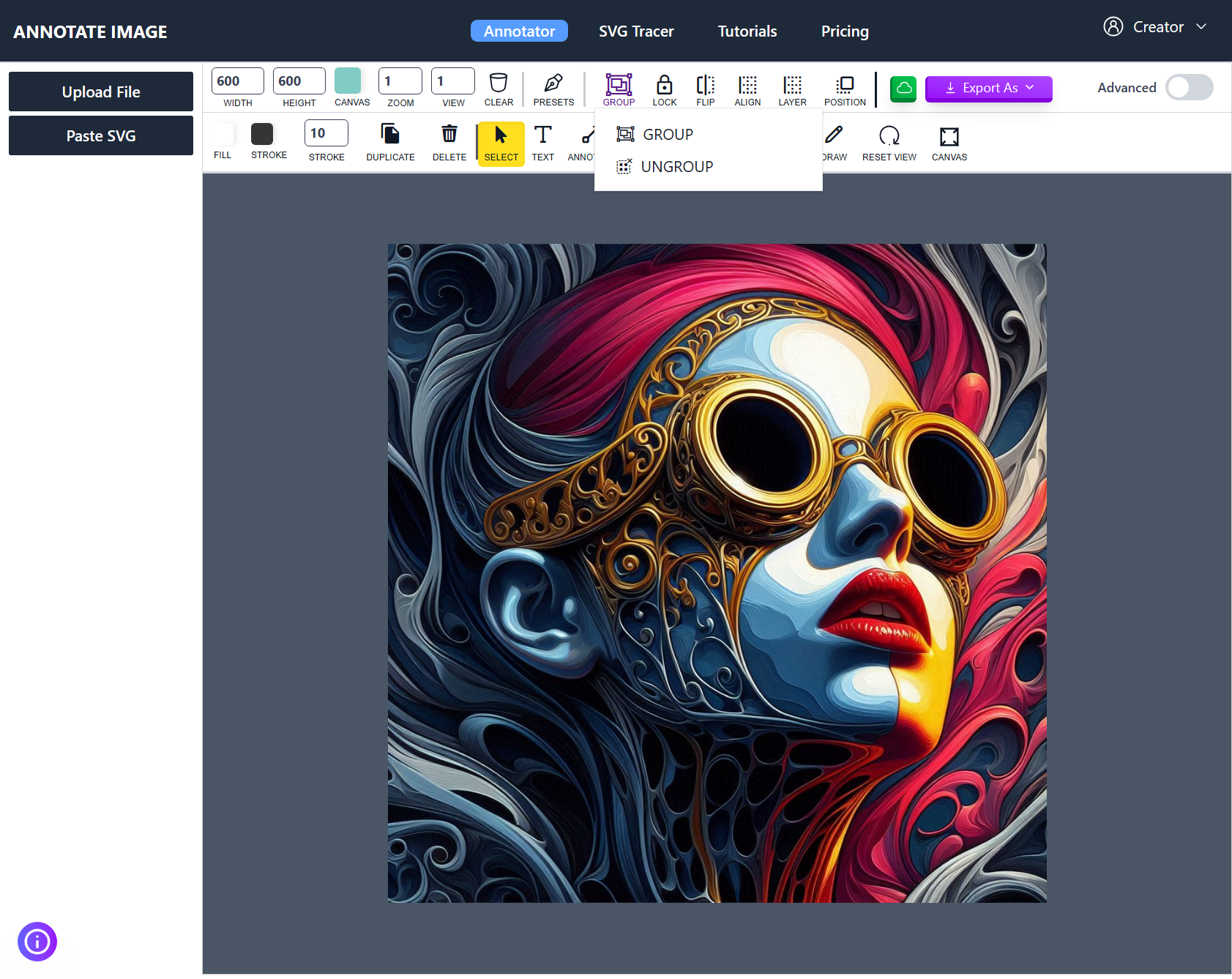
Task: Click the green cloud save icon
Action: point(903,89)
